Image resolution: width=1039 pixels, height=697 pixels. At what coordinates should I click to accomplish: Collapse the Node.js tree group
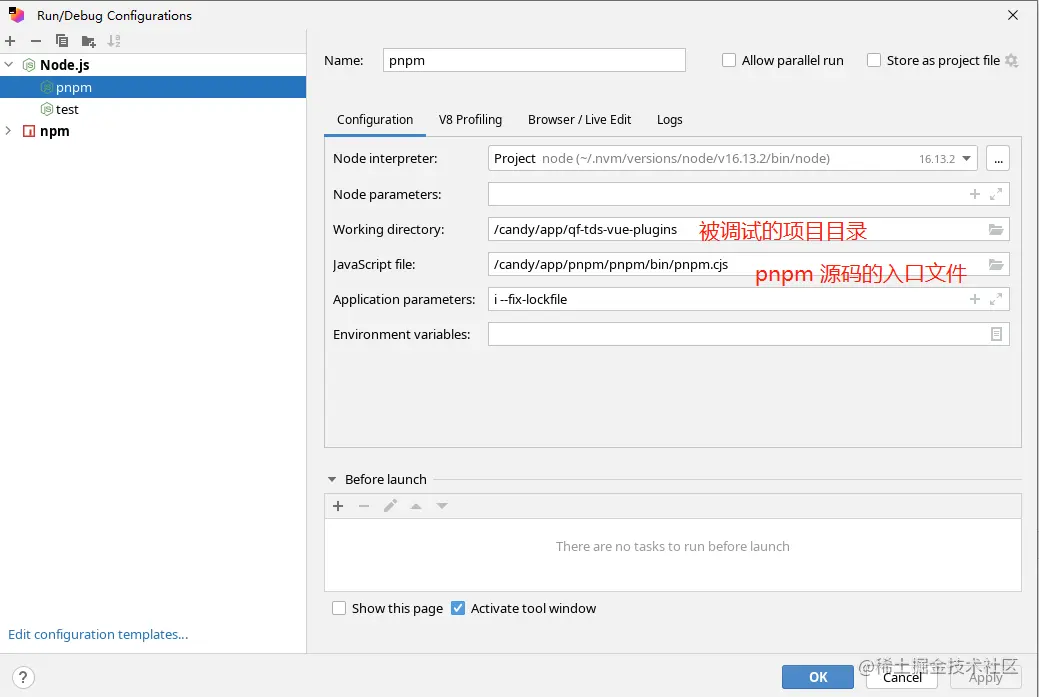[9, 64]
